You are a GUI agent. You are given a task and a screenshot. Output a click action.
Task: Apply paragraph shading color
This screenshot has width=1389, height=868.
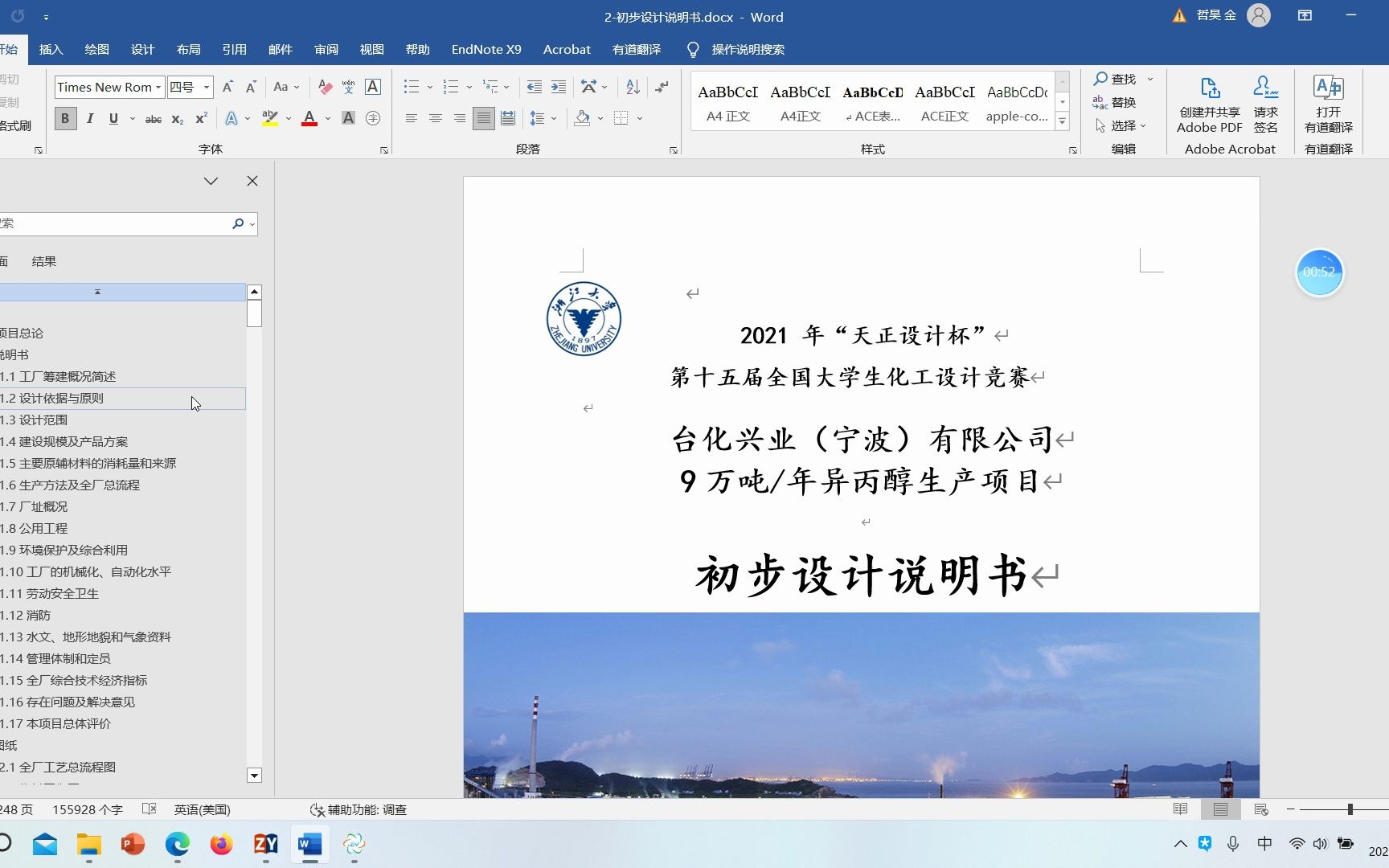pos(583,118)
